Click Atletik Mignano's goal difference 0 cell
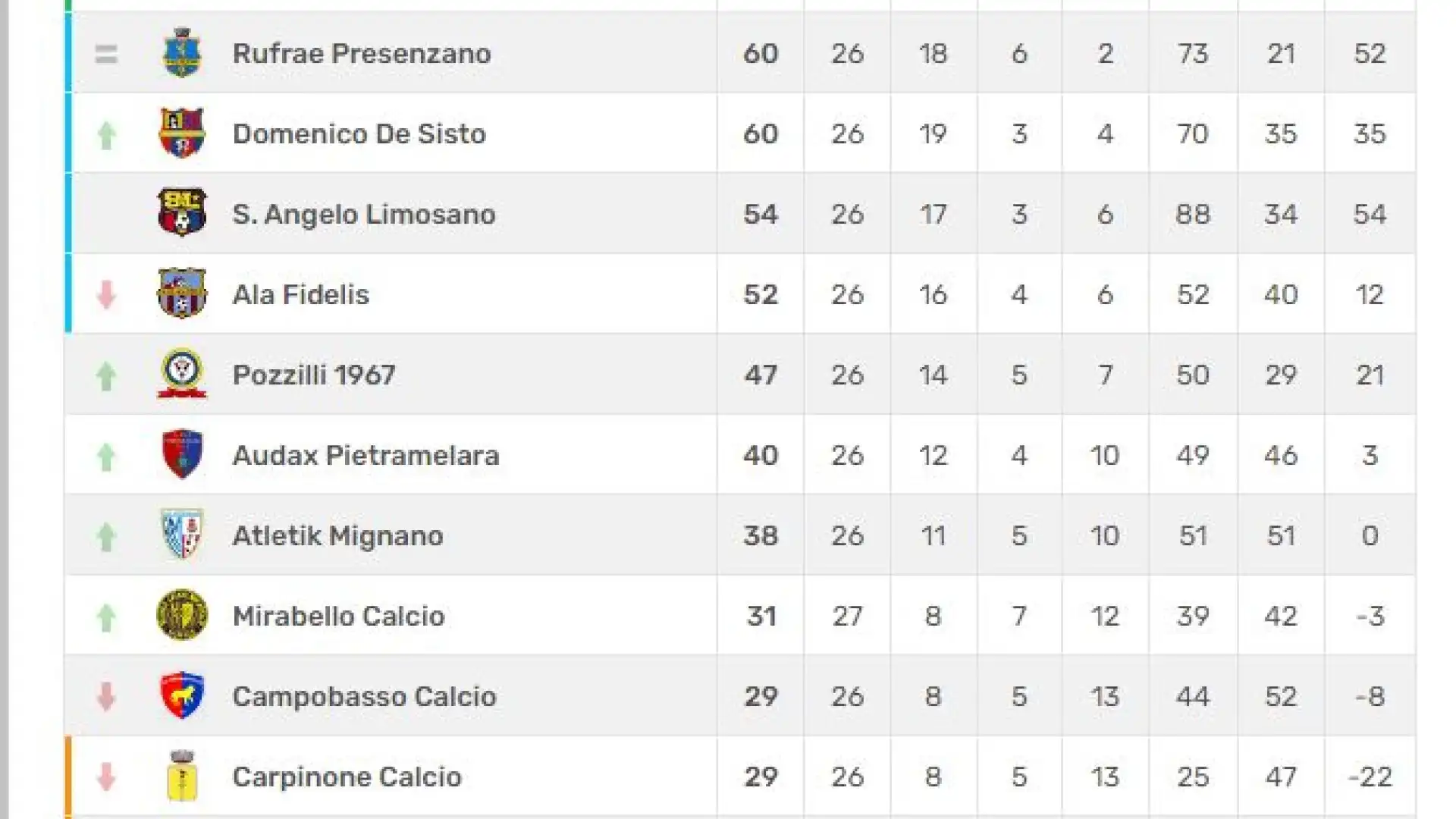Viewport: 1456px width, 819px height. click(1370, 535)
